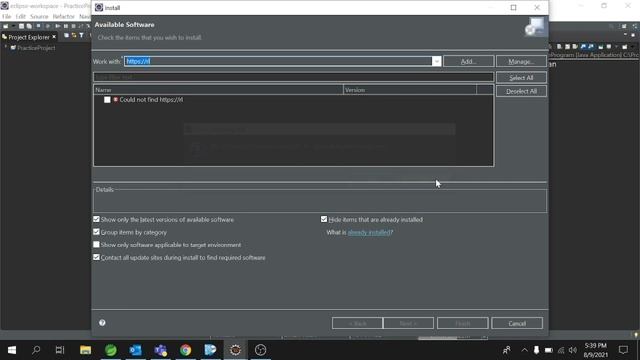Screen dimensions: 640x360
Task: Select PracticeProject in Project Explorer
Action: coord(36,48)
